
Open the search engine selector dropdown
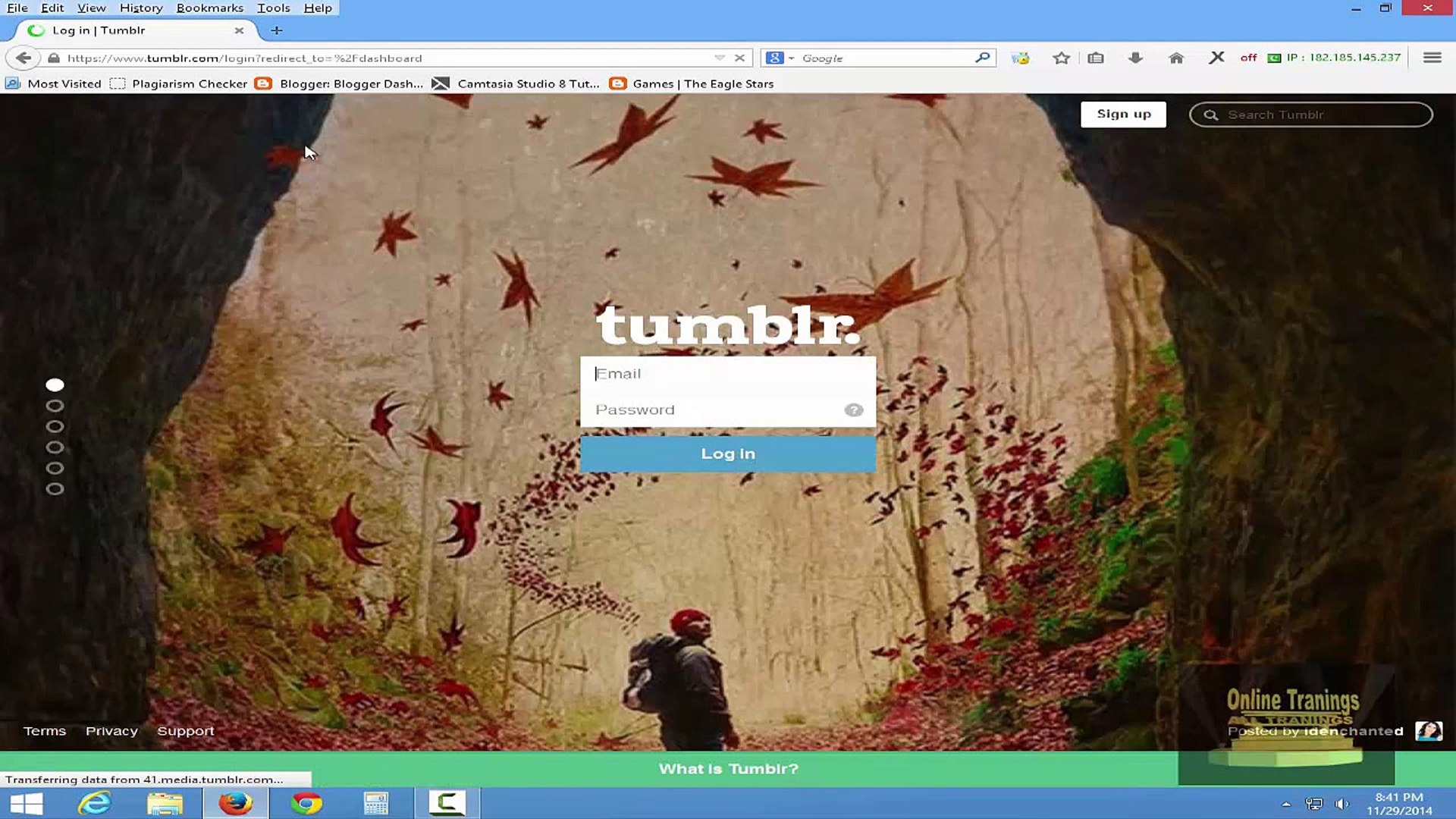780,58
